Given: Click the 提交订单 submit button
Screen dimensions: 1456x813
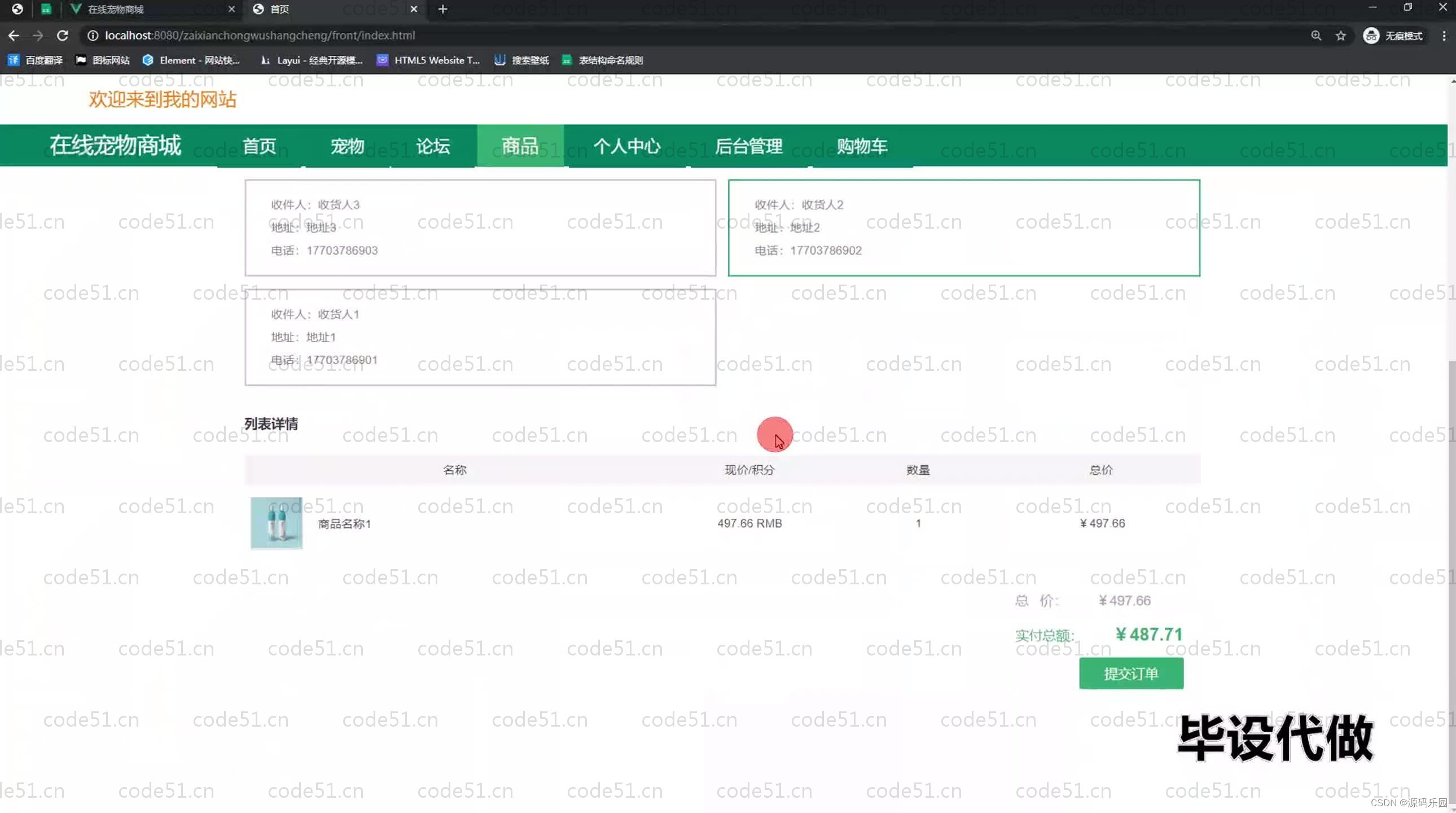Looking at the screenshot, I should [1131, 674].
